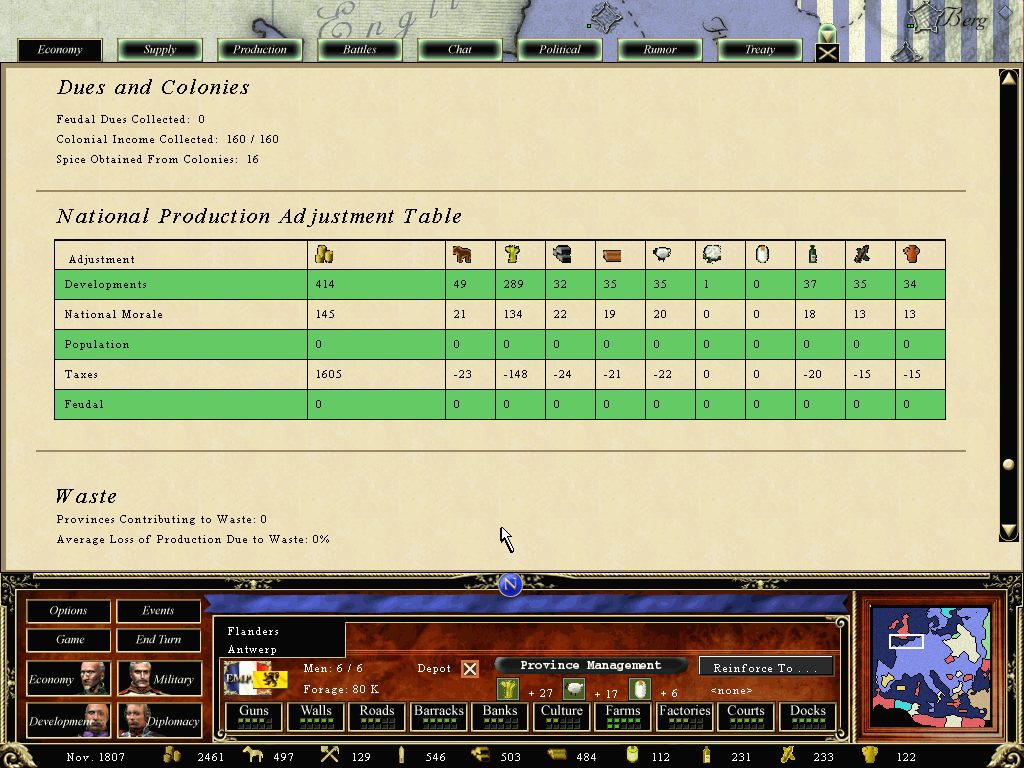Open the Province Management panel
The height and width of the screenshot is (768, 1024).
coord(590,665)
